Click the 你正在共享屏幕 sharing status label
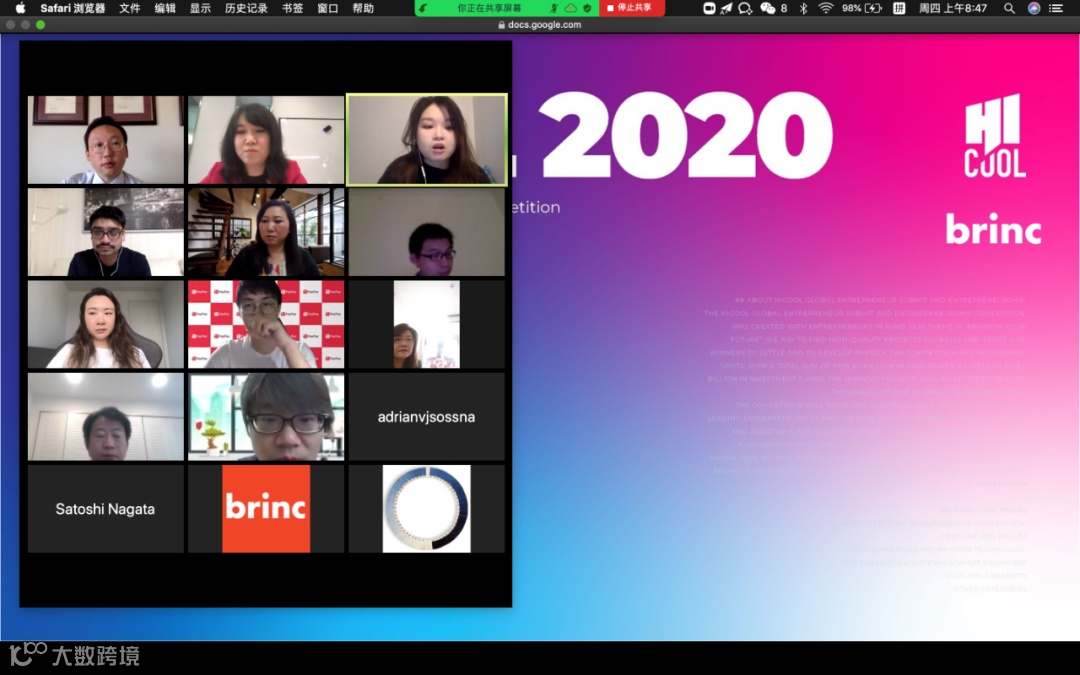 [x=490, y=8]
